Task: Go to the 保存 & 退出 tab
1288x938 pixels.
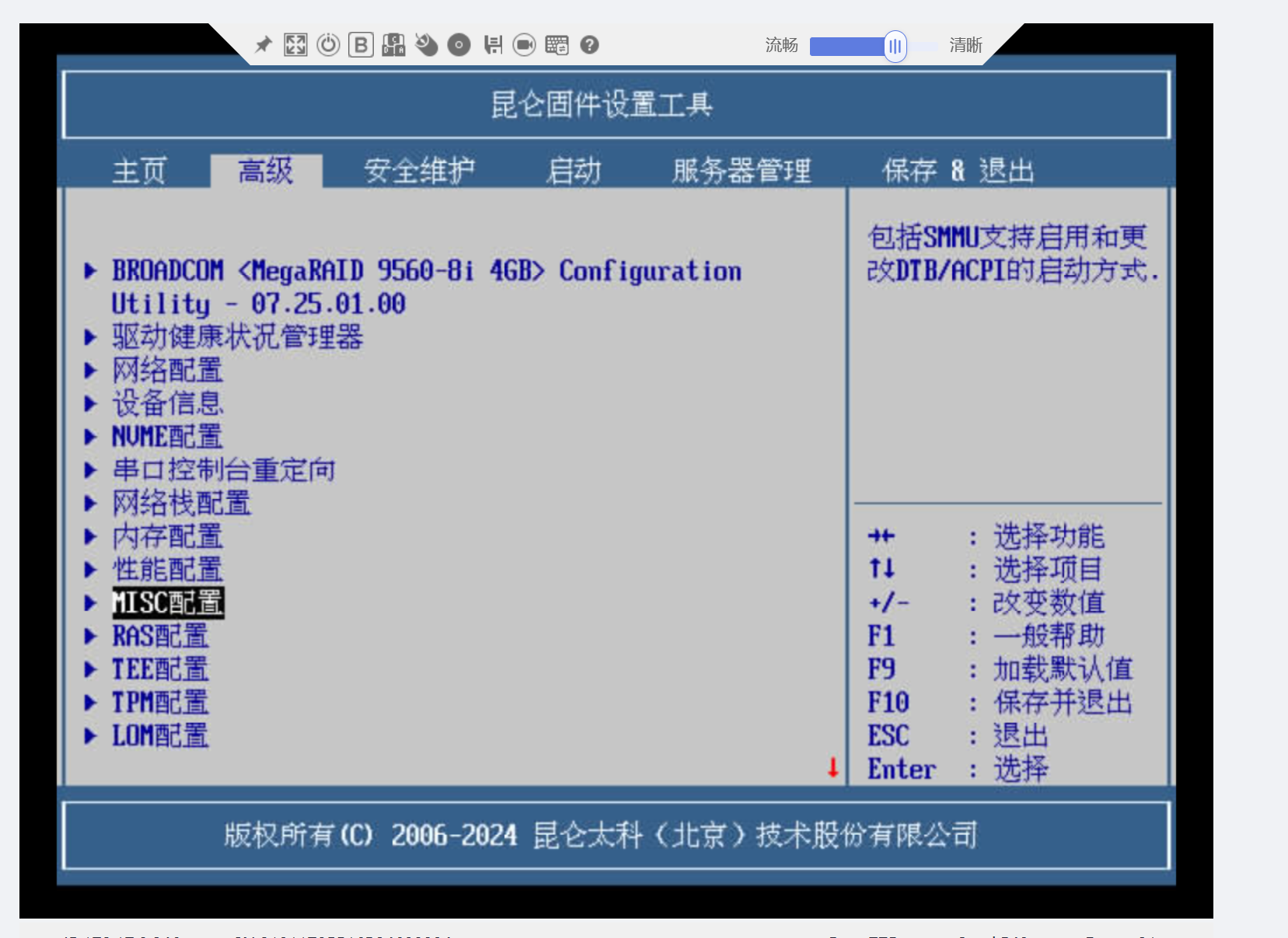Action: (958, 171)
